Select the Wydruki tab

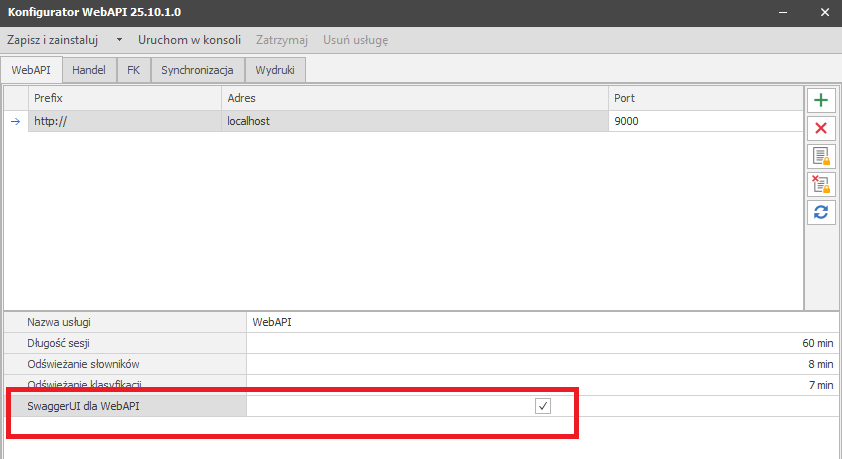[x=275, y=70]
